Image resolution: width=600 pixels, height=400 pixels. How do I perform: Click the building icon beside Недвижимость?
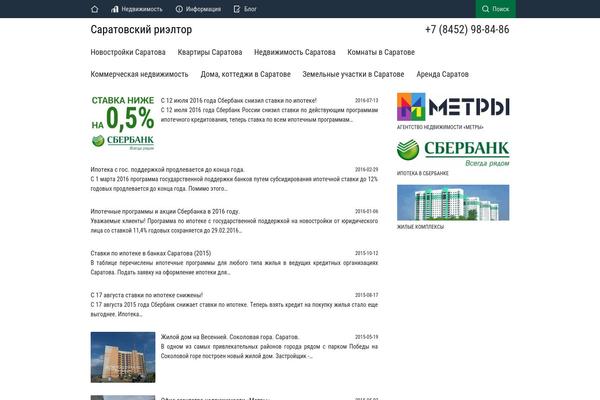(x=114, y=9)
